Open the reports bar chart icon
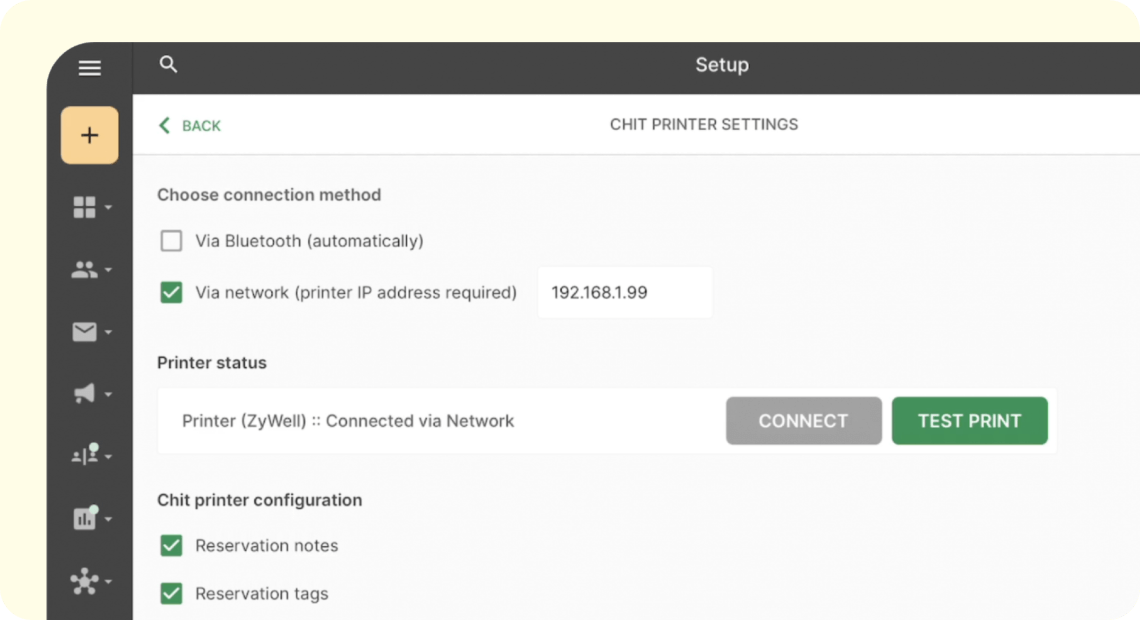 (85, 517)
